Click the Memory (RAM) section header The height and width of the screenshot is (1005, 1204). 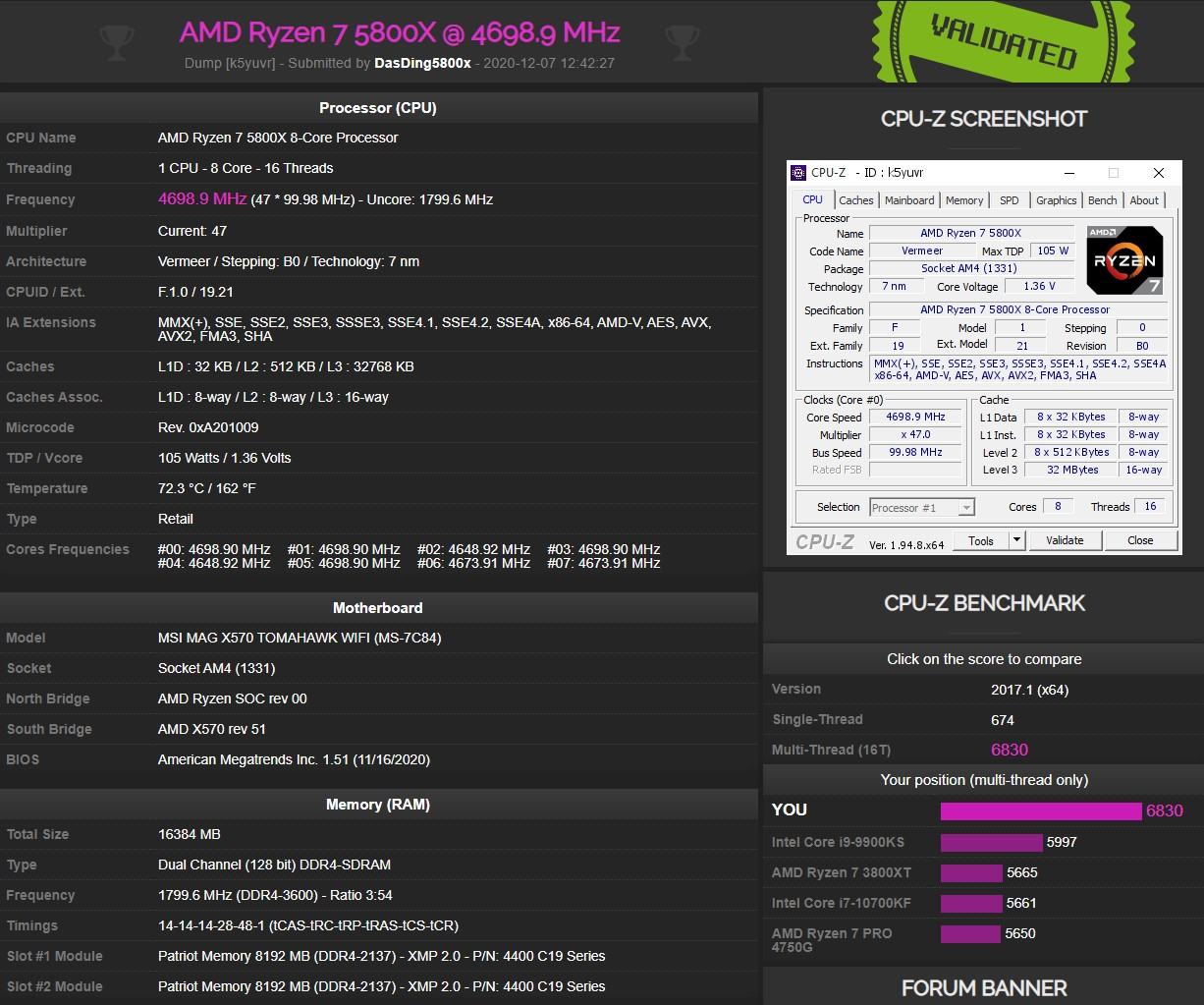coord(378,805)
